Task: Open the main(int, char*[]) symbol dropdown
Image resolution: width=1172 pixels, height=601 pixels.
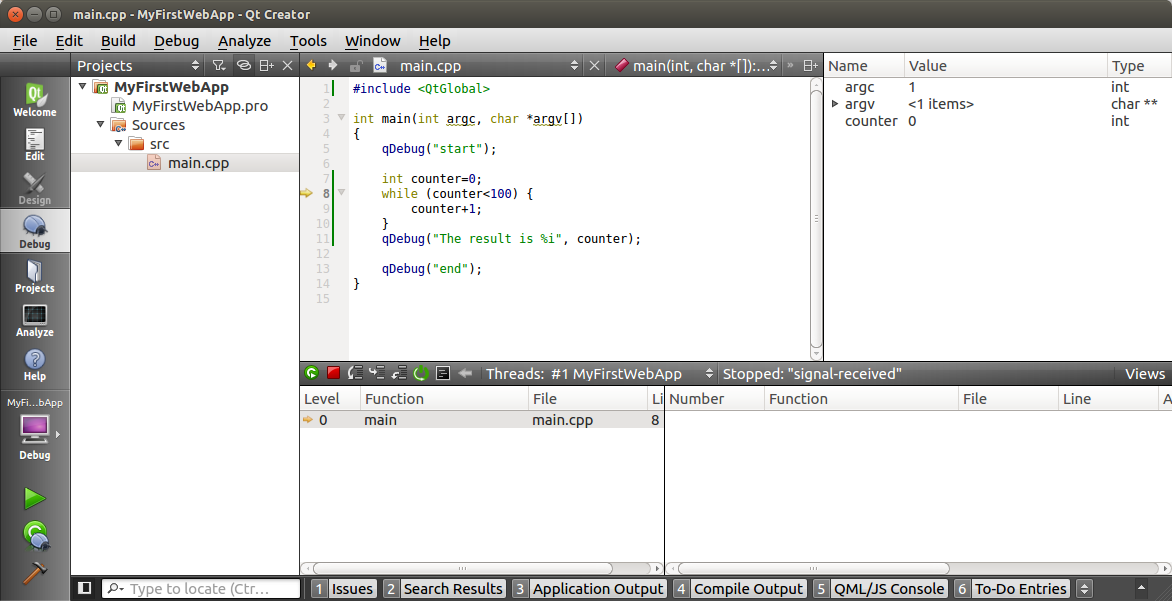Action: pos(697,66)
